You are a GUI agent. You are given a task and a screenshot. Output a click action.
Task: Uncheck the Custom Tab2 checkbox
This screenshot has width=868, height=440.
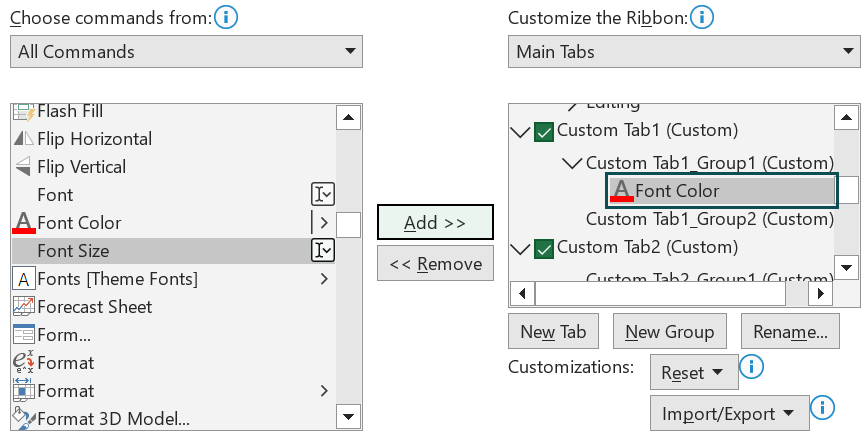(544, 249)
